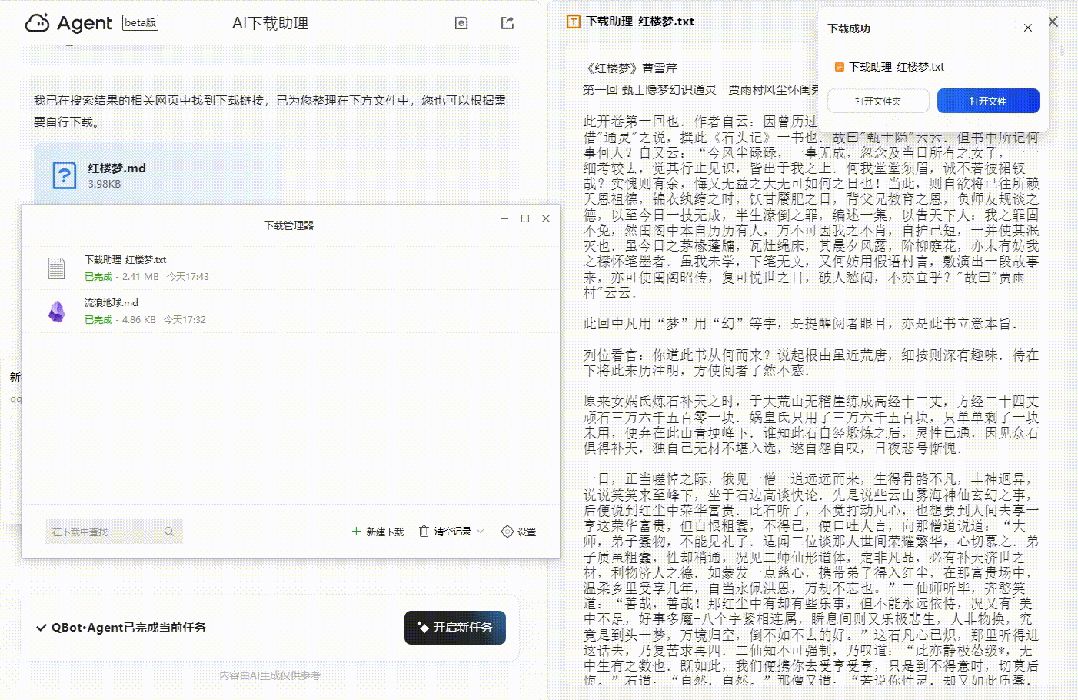Viewport: 1078px width, 700px height.
Task: Open download manager 设置 settings
Action: pyautogui.click(x=519, y=532)
